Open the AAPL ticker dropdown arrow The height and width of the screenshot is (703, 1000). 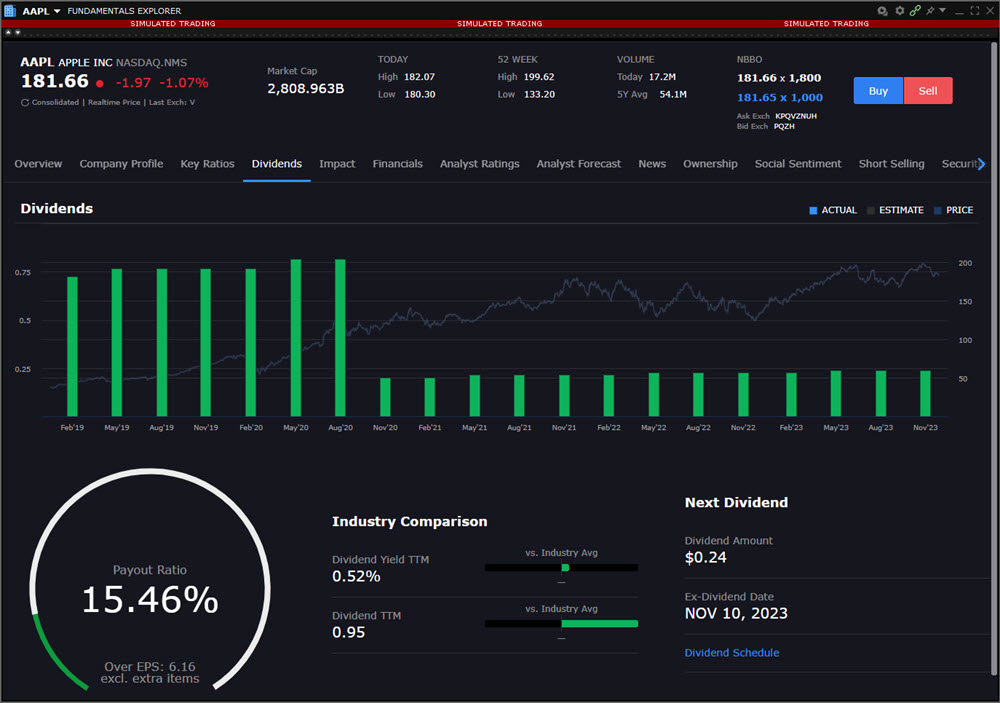[x=57, y=11]
